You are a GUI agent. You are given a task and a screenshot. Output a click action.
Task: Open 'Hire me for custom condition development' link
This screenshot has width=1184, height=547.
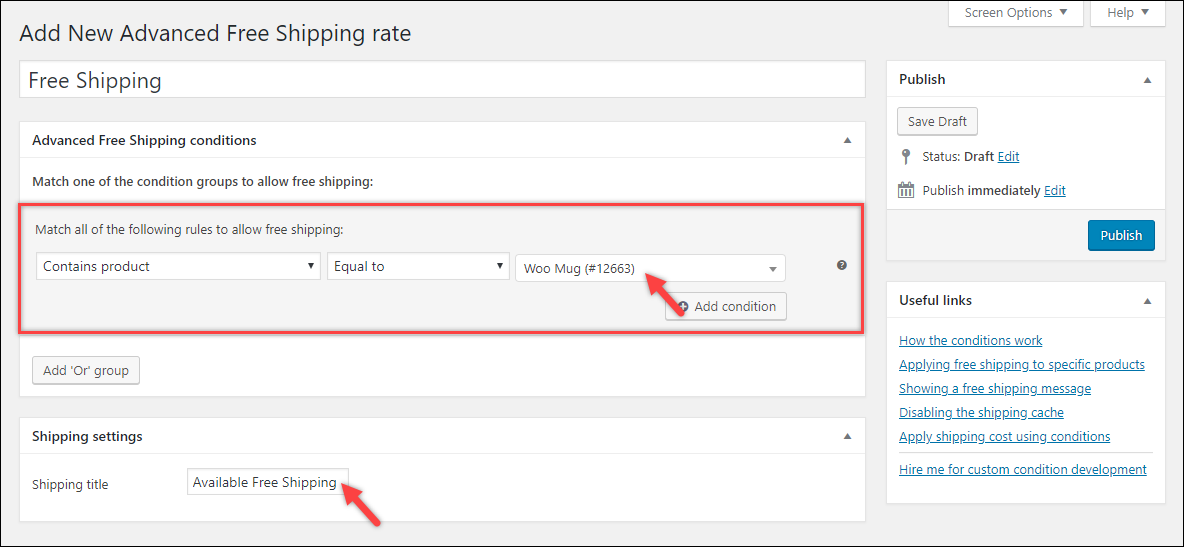1022,470
